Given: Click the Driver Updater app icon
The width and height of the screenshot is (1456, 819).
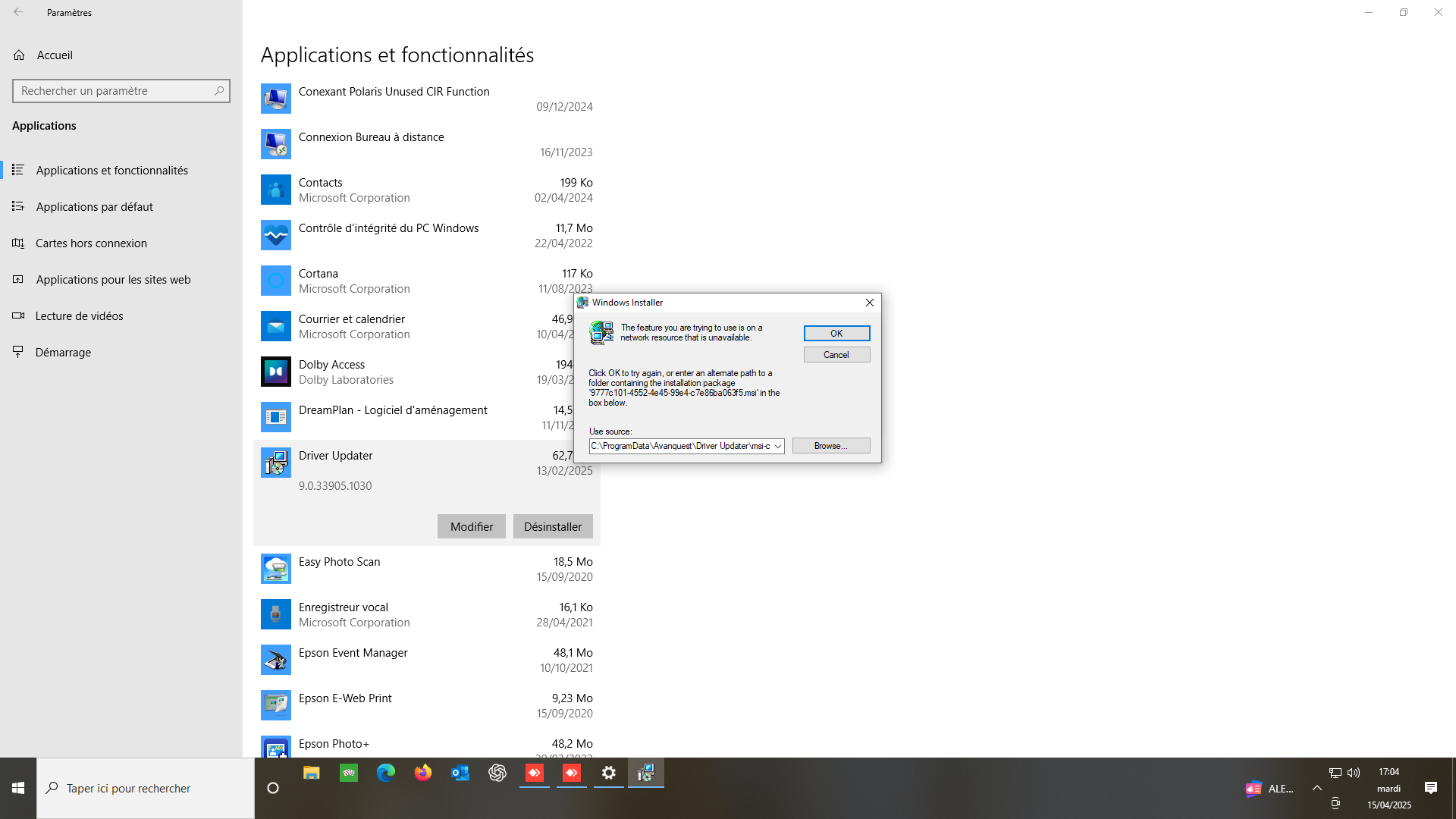Looking at the screenshot, I should (x=276, y=463).
